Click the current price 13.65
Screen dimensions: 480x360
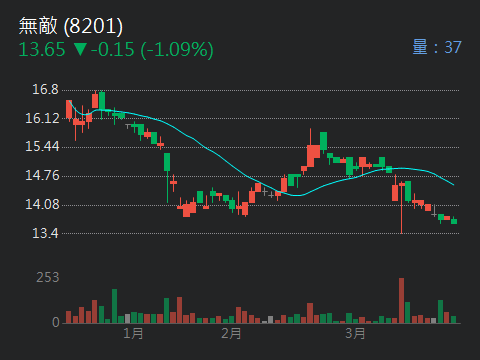(x=42, y=50)
